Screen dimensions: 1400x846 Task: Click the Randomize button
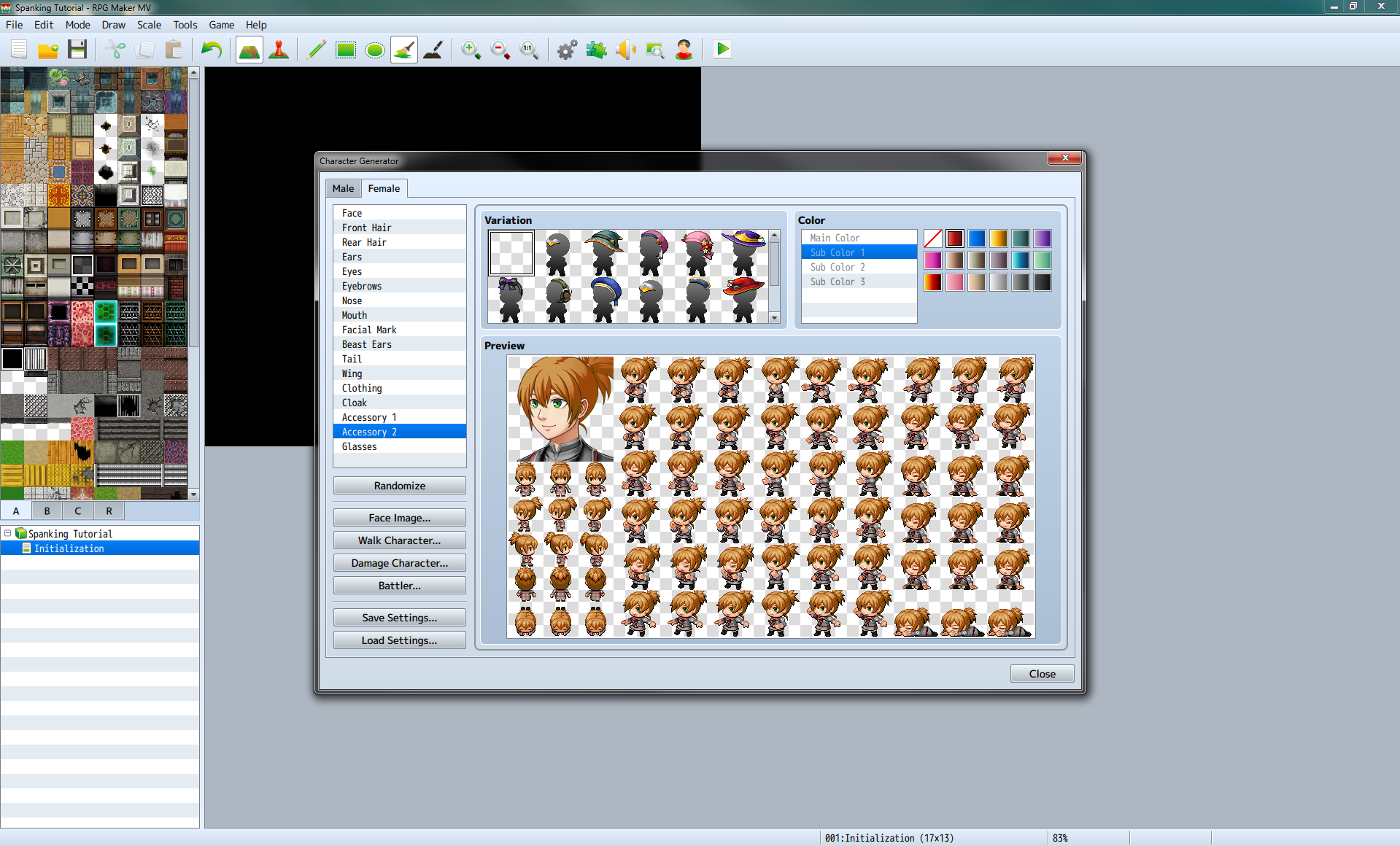coord(400,486)
